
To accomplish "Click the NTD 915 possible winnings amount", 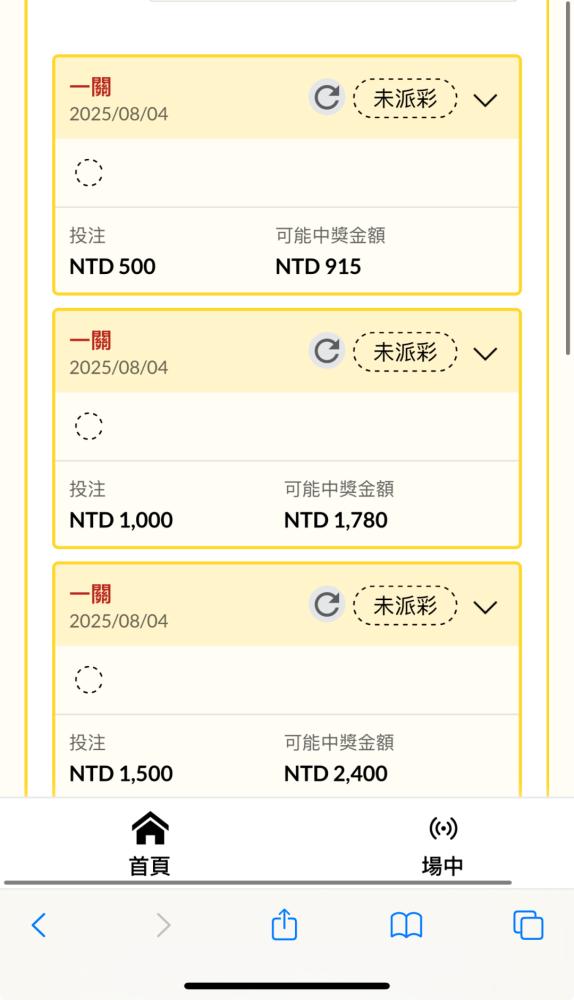I will pyautogui.click(x=318, y=266).
